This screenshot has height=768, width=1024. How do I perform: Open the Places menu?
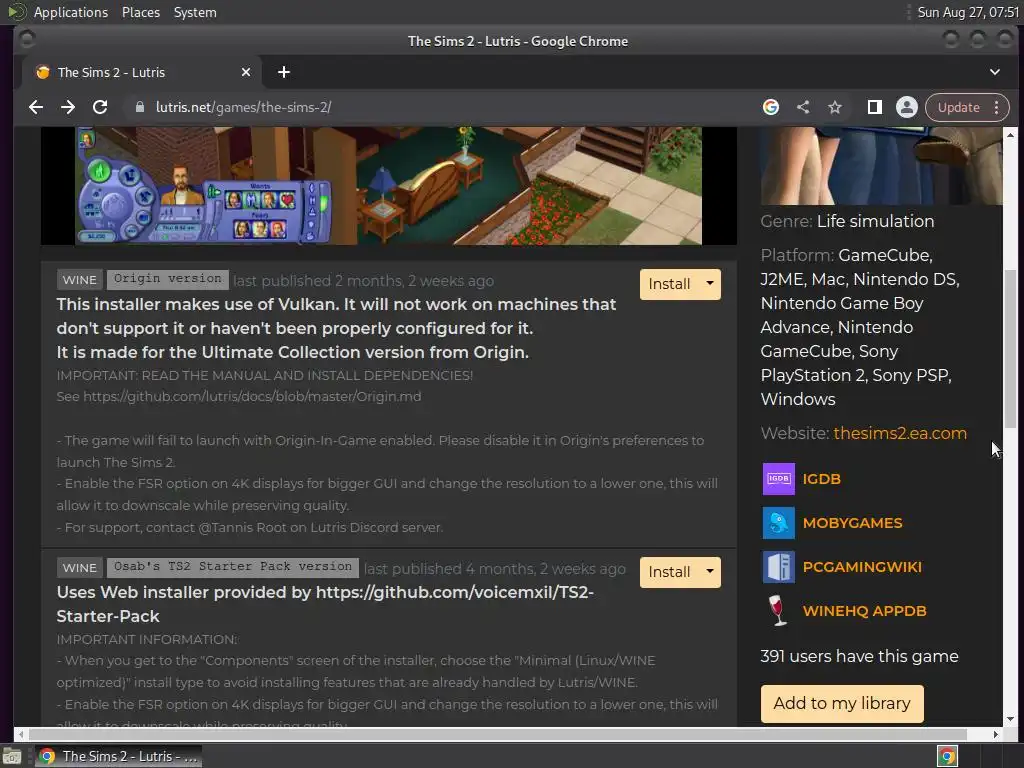(140, 12)
